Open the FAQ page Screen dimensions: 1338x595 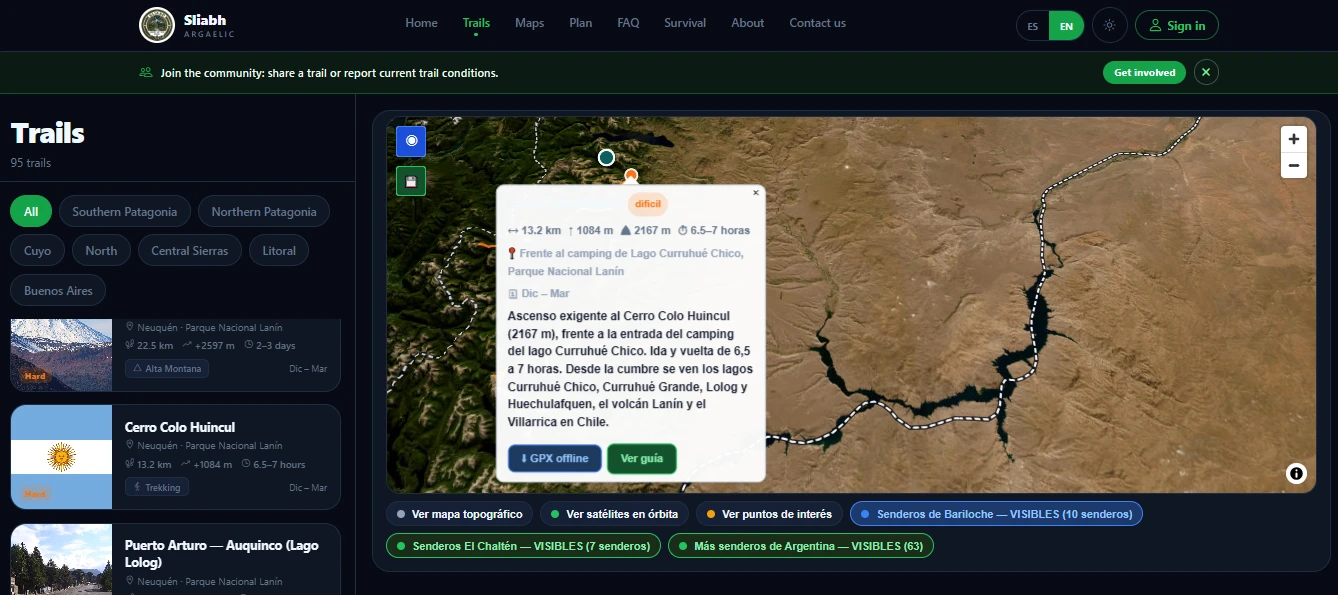628,23
